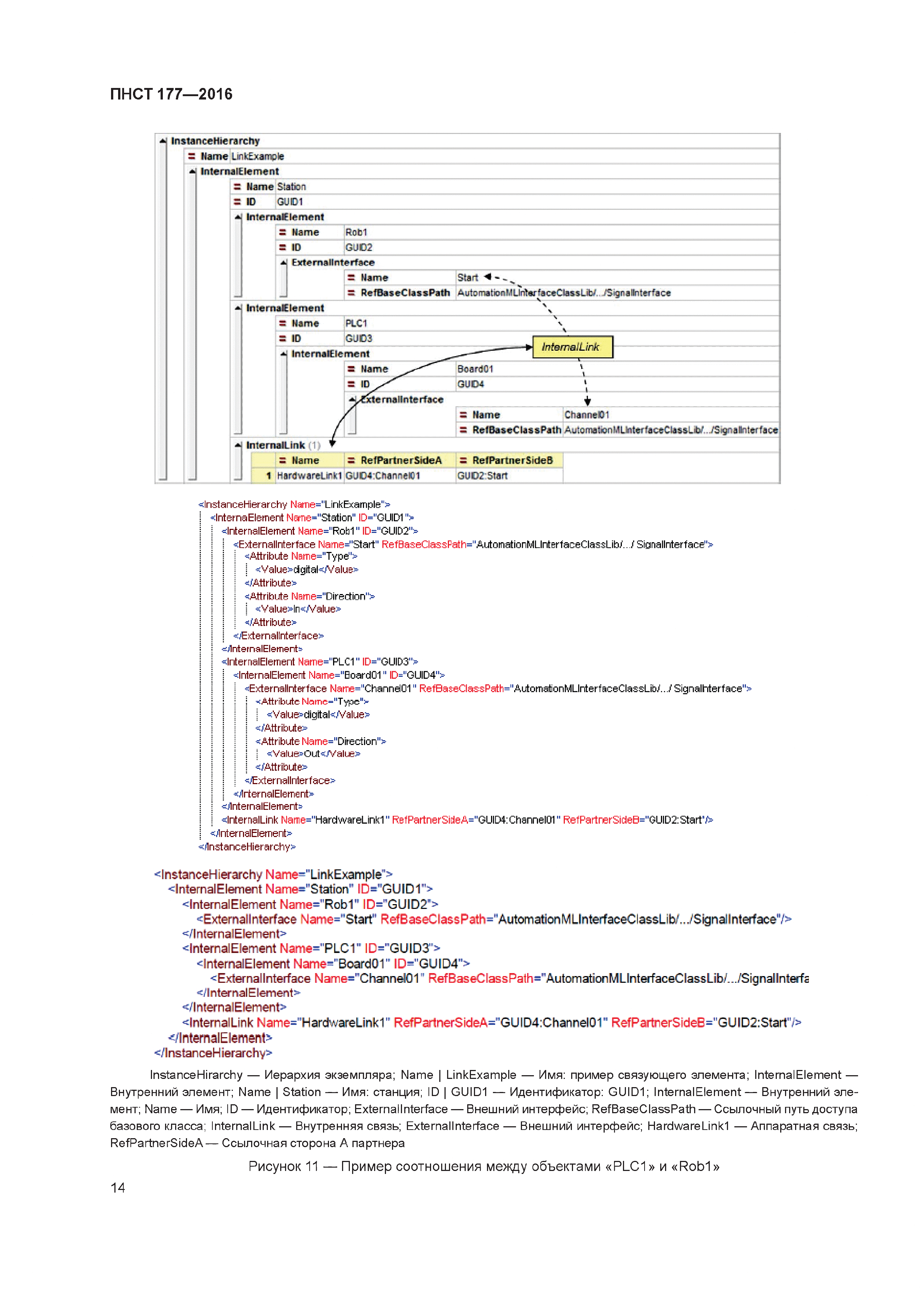Click attribute icon beside ID GUID1
924x1307 pixels.
click(238, 202)
